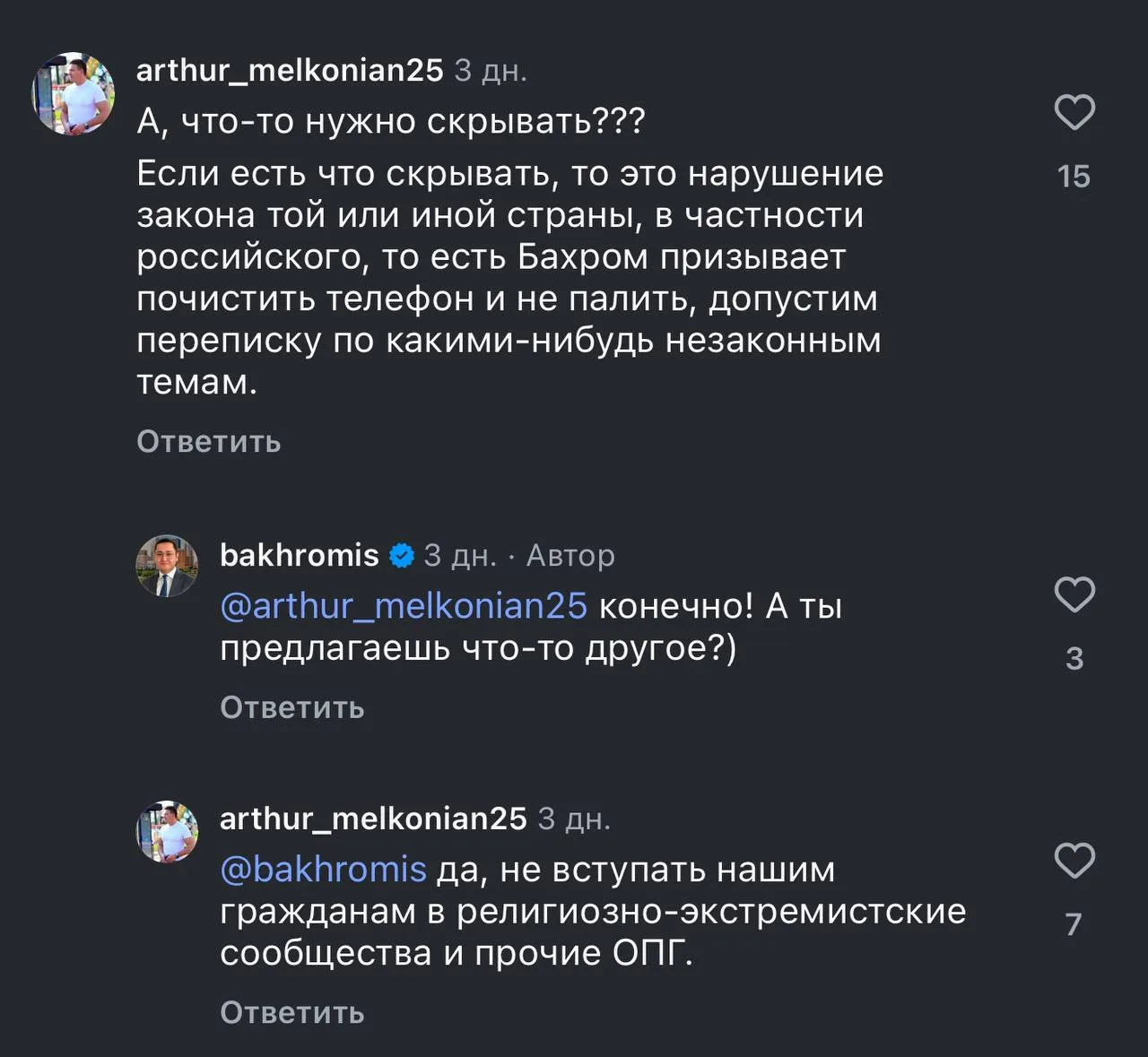Screen dimensions: 1148x1057
Task: Open arthur_melkonian25's avatar on top comment
Action: [74, 93]
